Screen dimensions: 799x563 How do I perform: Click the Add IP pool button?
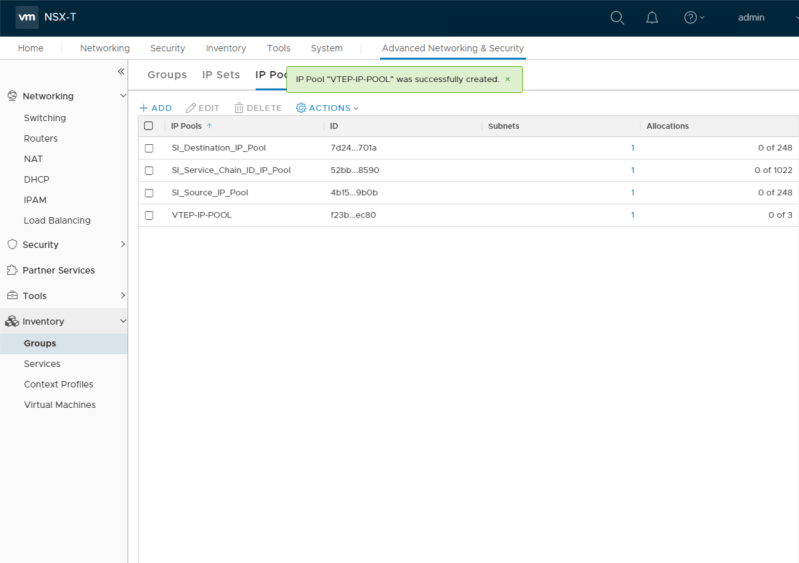(155, 108)
